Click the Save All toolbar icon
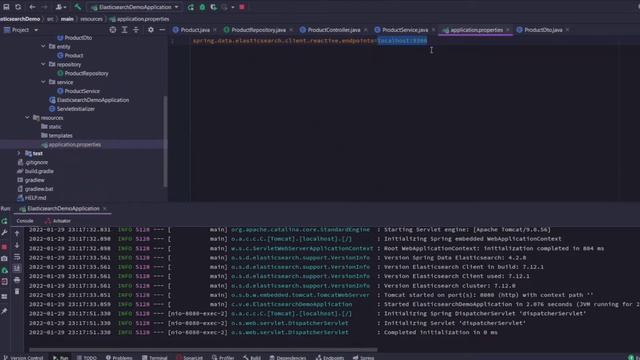This screenshot has width=640, height=360. point(6,7)
